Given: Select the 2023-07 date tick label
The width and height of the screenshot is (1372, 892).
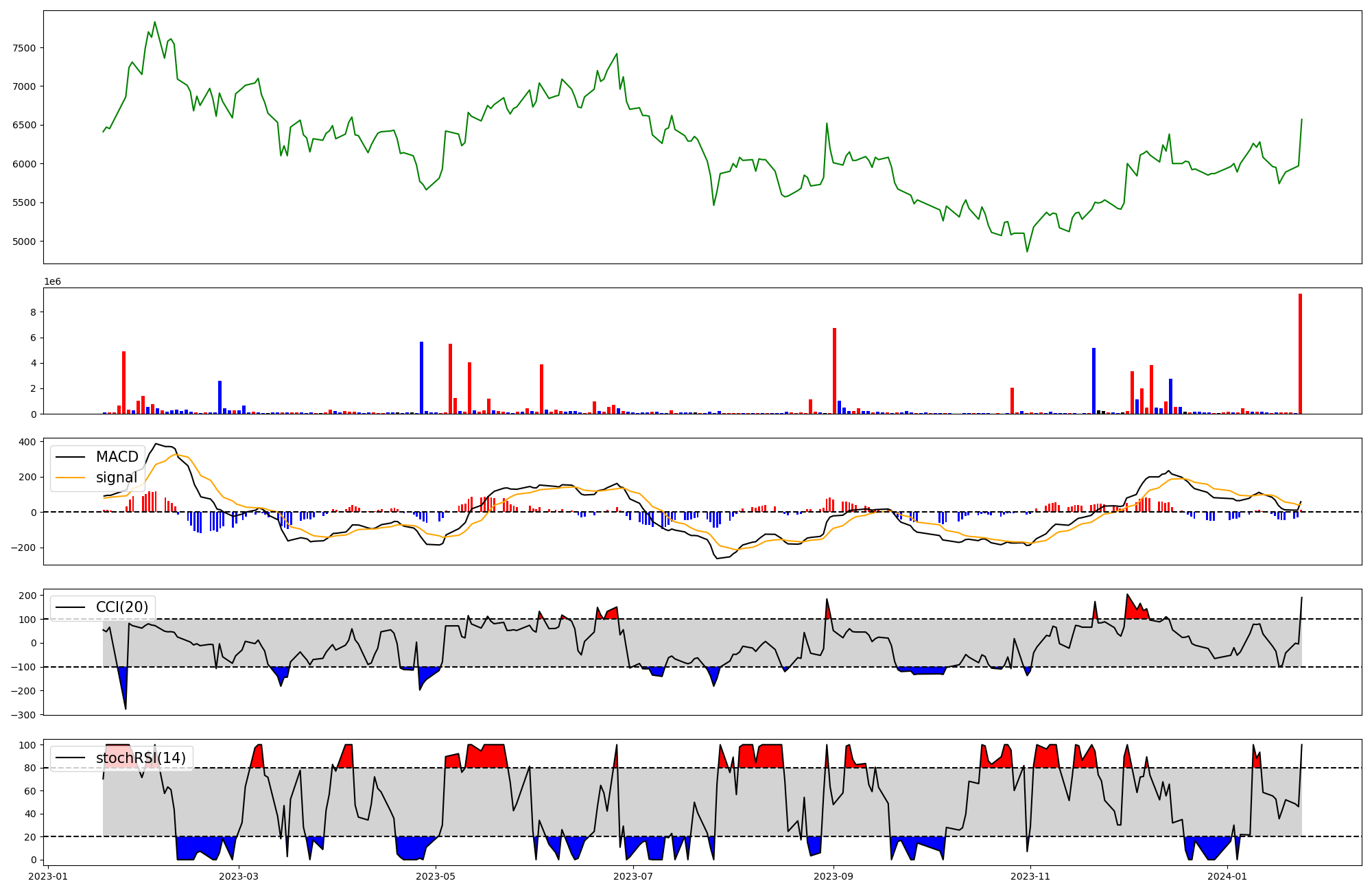Looking at the screenshot, I should [632, 876].
